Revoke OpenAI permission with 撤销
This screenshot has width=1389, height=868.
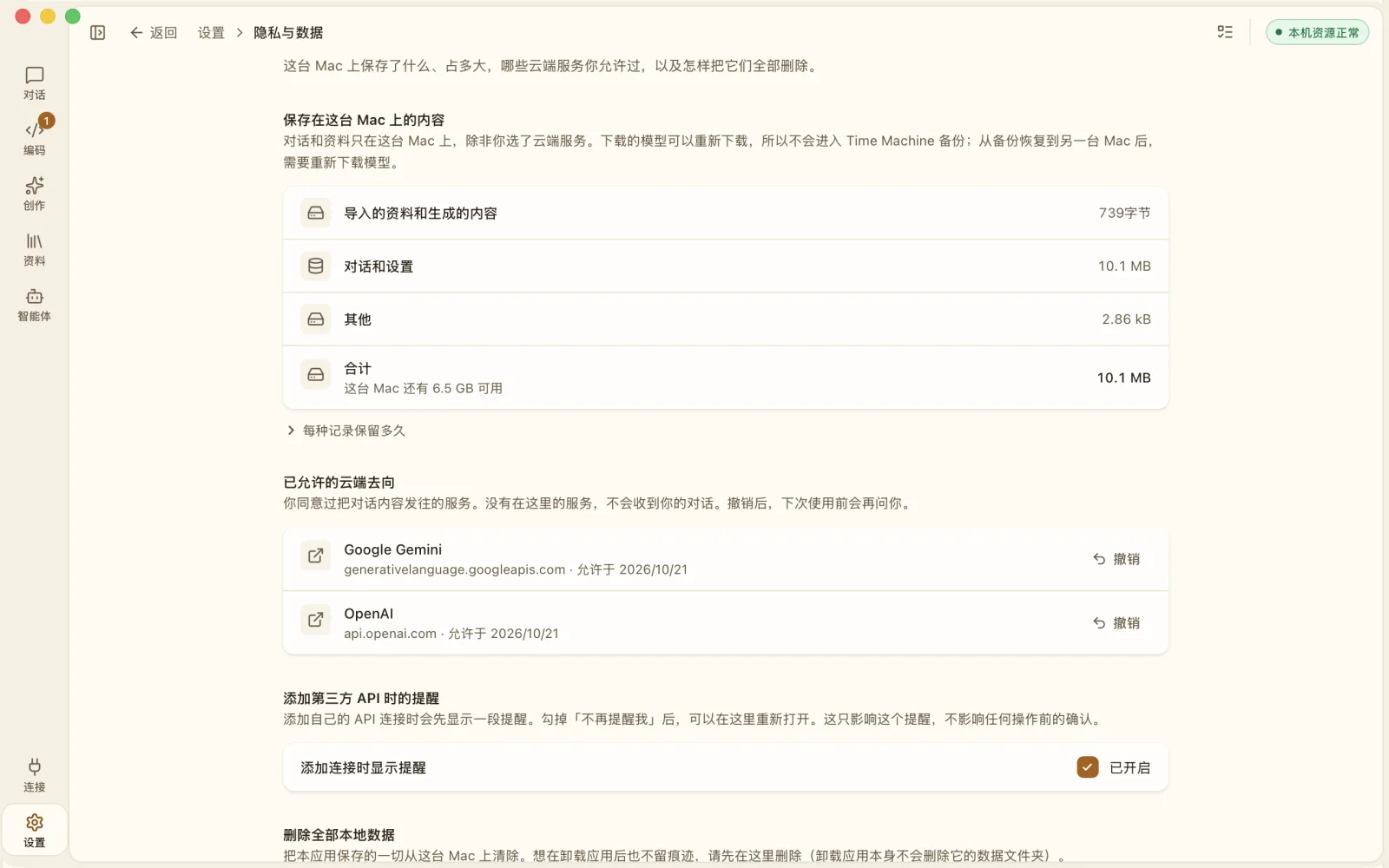tap(1116, 623)
